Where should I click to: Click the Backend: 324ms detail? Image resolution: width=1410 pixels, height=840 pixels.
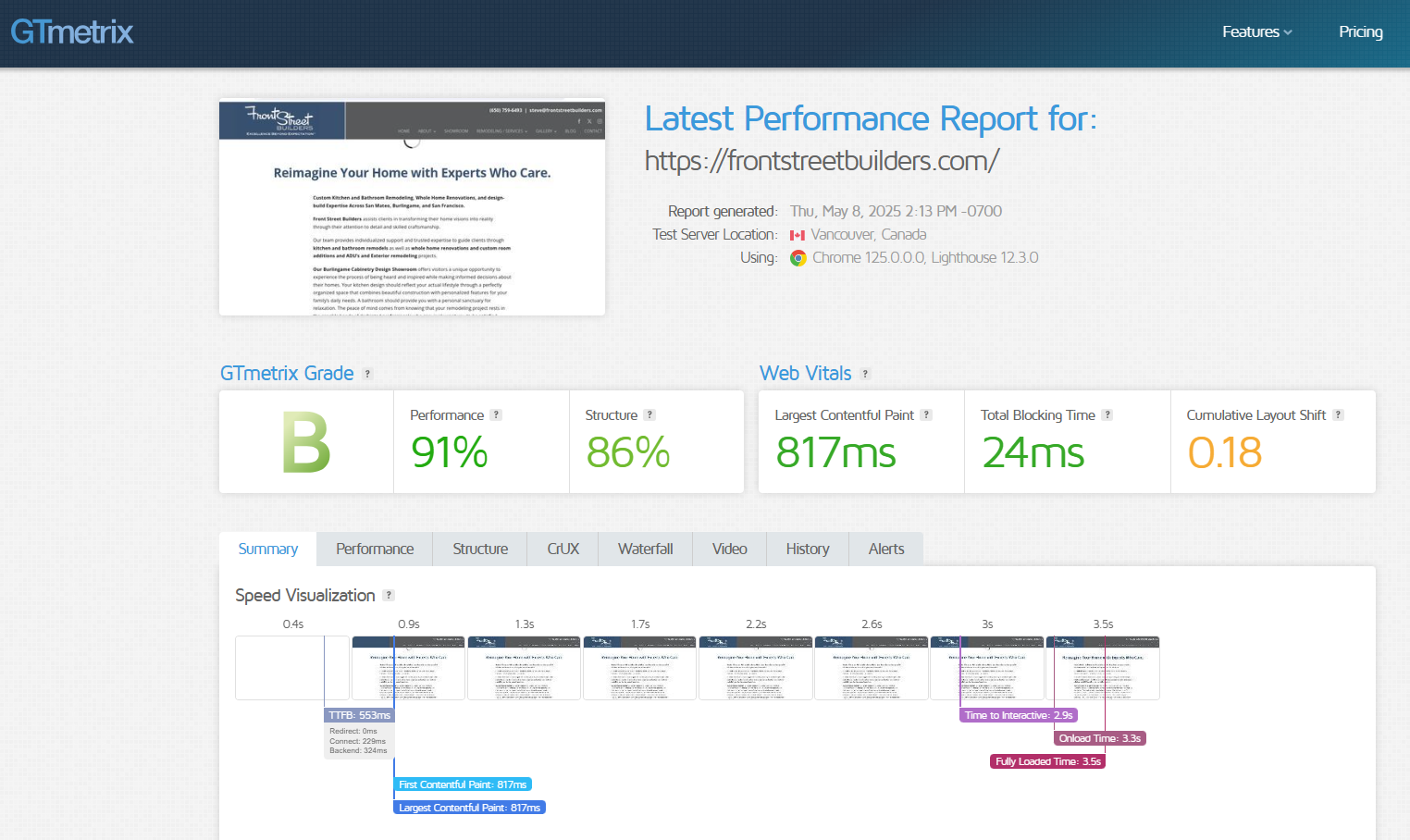(x=358, y=750)
